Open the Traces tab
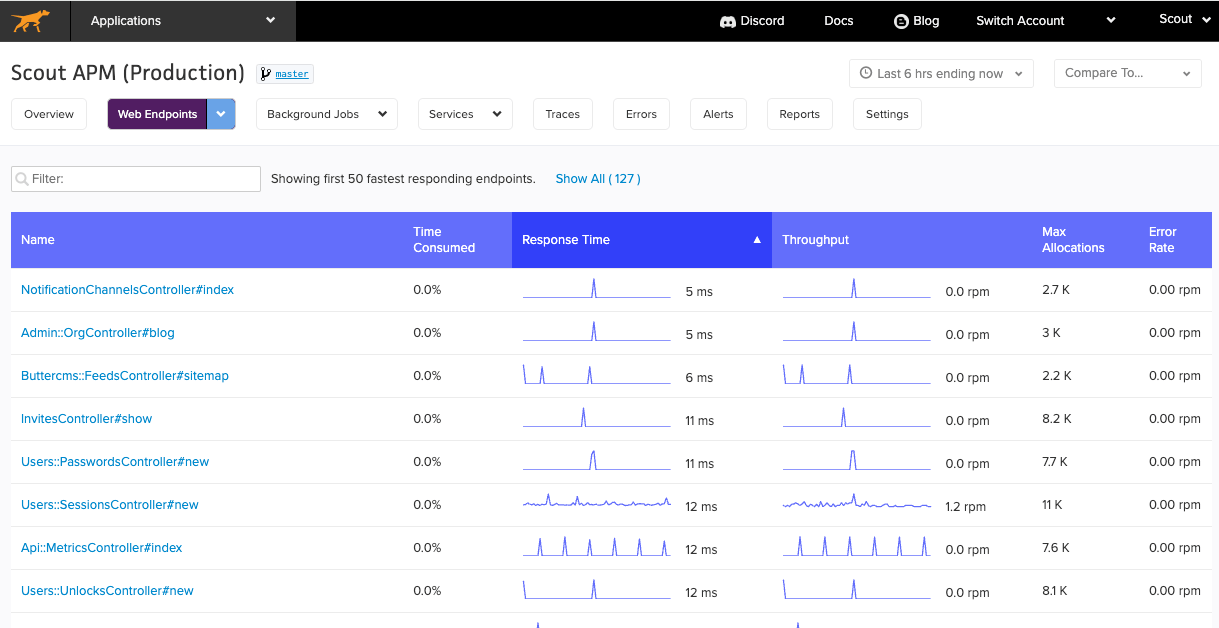Image resolution: width=1219 pixels, height=628 pixels. click(563, 114)
